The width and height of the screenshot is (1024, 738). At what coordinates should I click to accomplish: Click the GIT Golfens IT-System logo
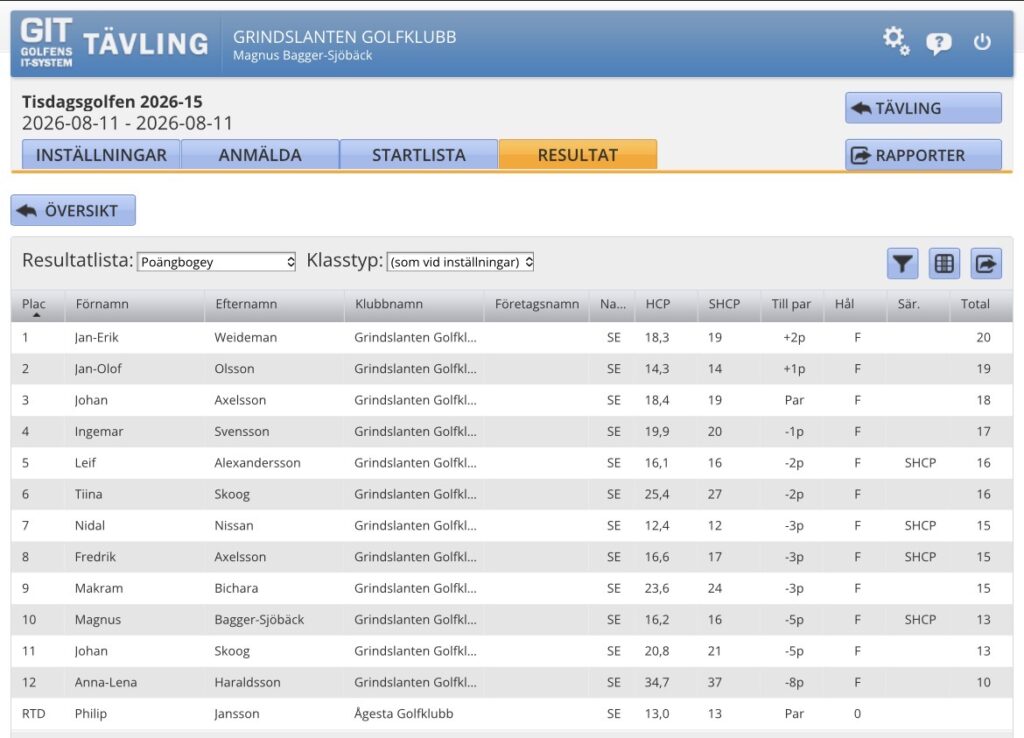point(46,42)
